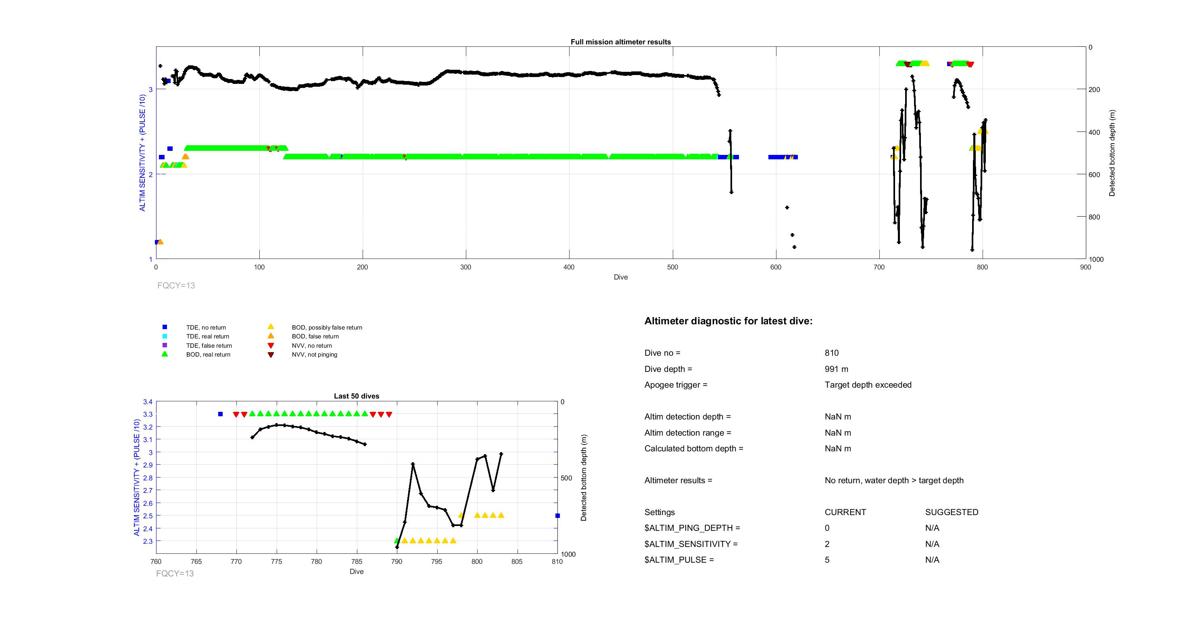Image resolution: width=1200 pixels, height=622 pixels.
Task: Click the 'CURRENT' column header
Action: point(846,512)
